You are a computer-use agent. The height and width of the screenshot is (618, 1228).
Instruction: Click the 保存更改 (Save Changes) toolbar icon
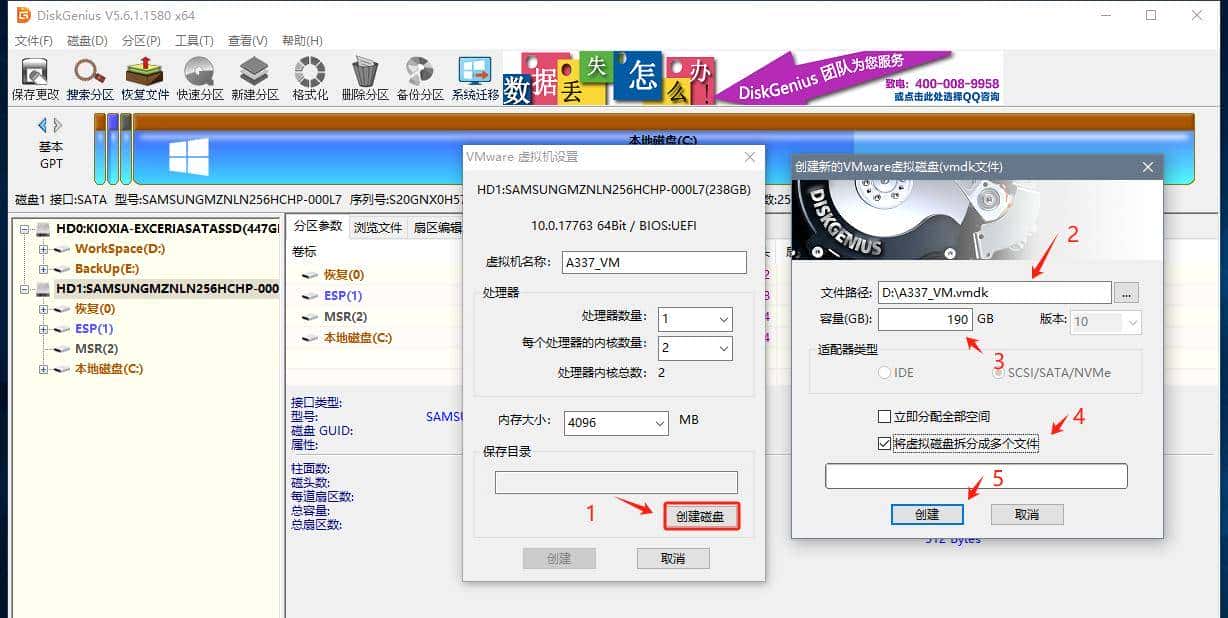[x=34, y=78]
